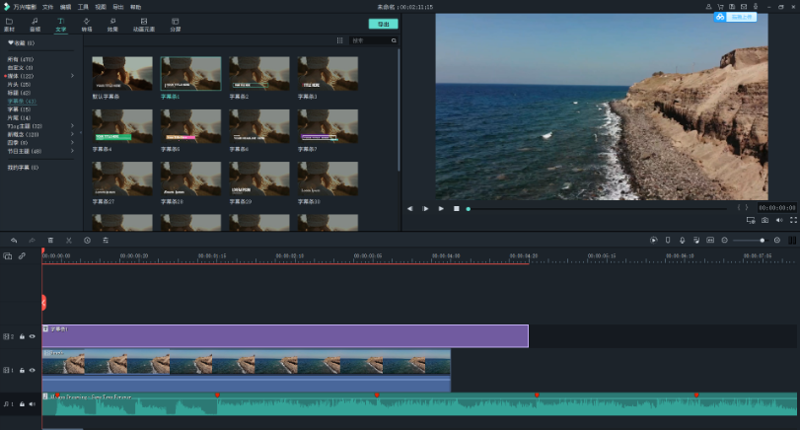This screenshot has width=800, height=430.
Task: Click the zoom out minus icon
Action: pyautogui.click(x=724, y=240)
